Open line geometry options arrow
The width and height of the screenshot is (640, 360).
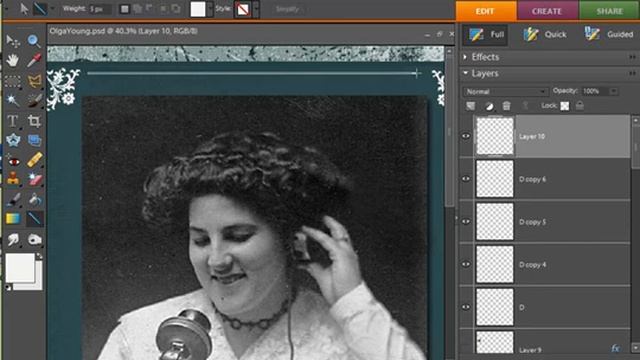point(53,9)
